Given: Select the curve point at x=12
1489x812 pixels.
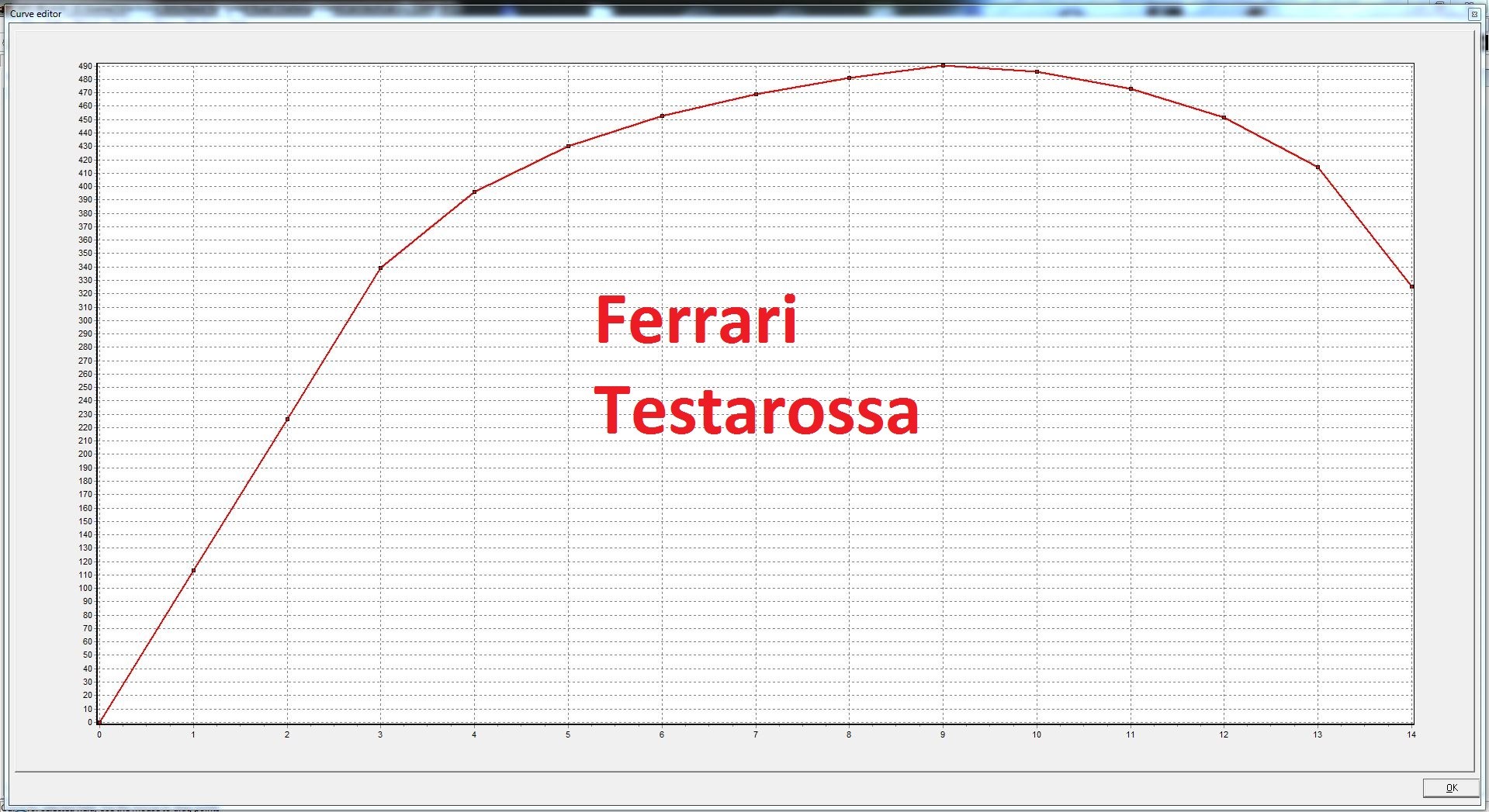Looking at the screenshot, I should (1224, 118).
